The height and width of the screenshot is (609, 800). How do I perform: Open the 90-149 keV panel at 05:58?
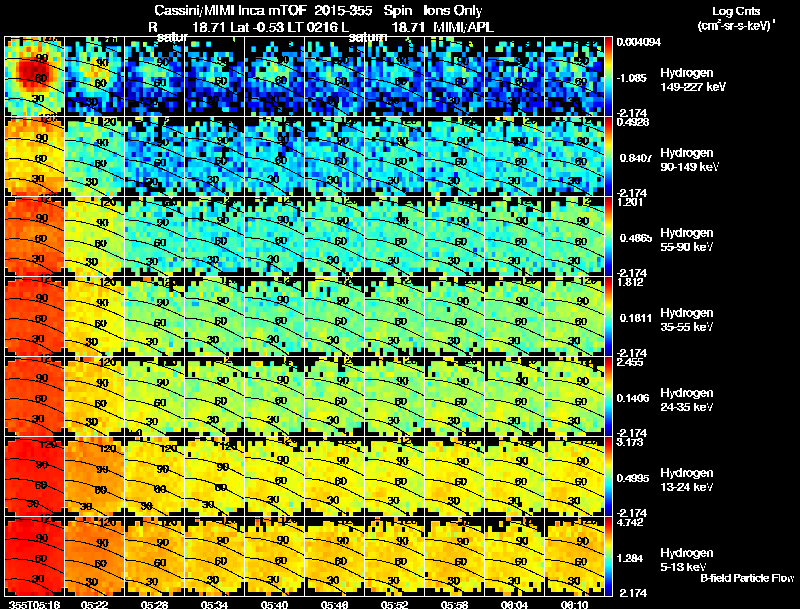click(x=454, y=156)
